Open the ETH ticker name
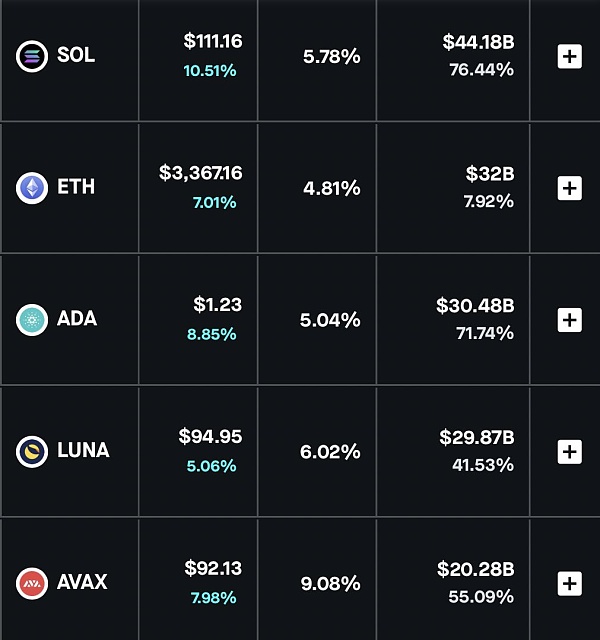 coord(76,187)
